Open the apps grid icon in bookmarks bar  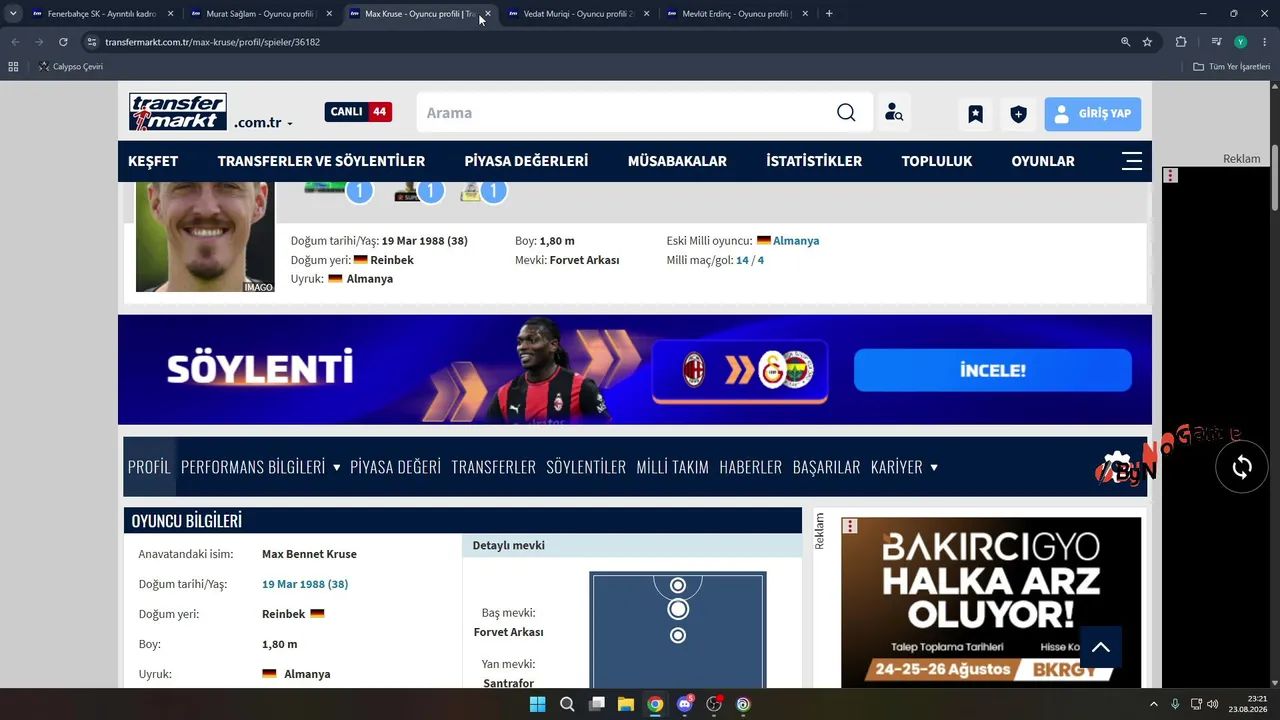click(x=13, y=67)
